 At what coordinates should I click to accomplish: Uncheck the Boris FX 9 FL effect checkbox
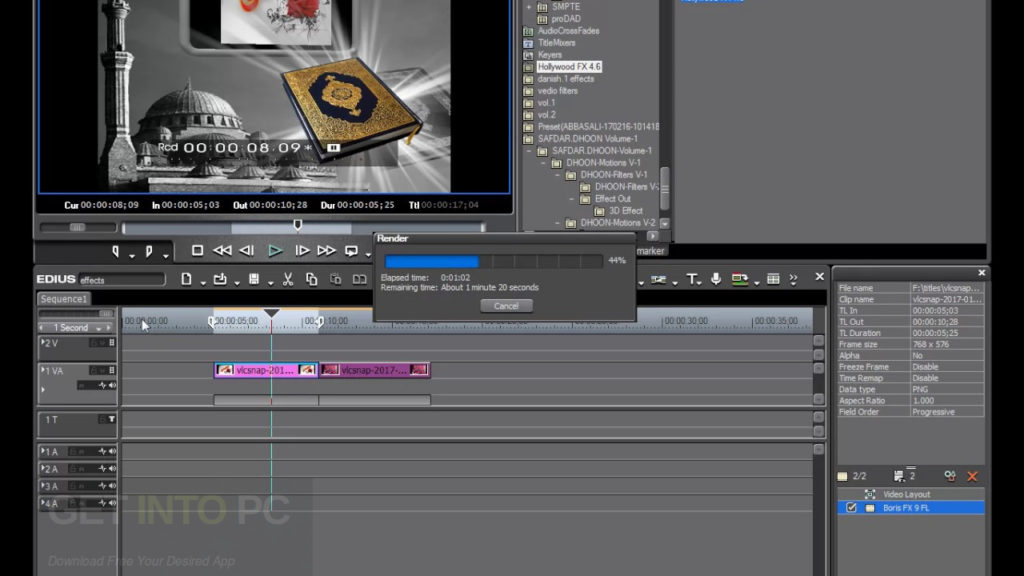[x=851, y=507]
